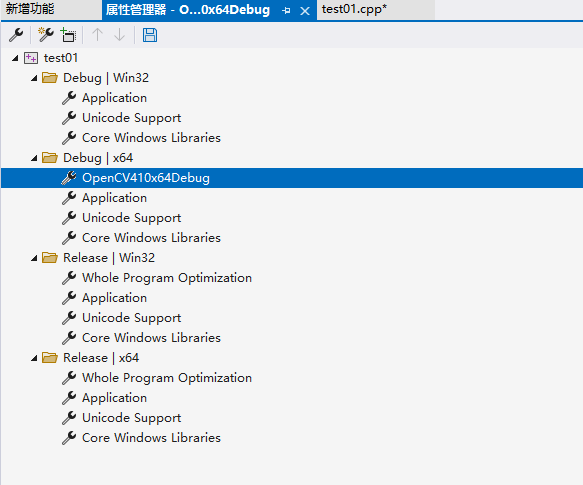Save the selected property sheet
Viewport: 583px width, 485px height.
pos(150,35)
